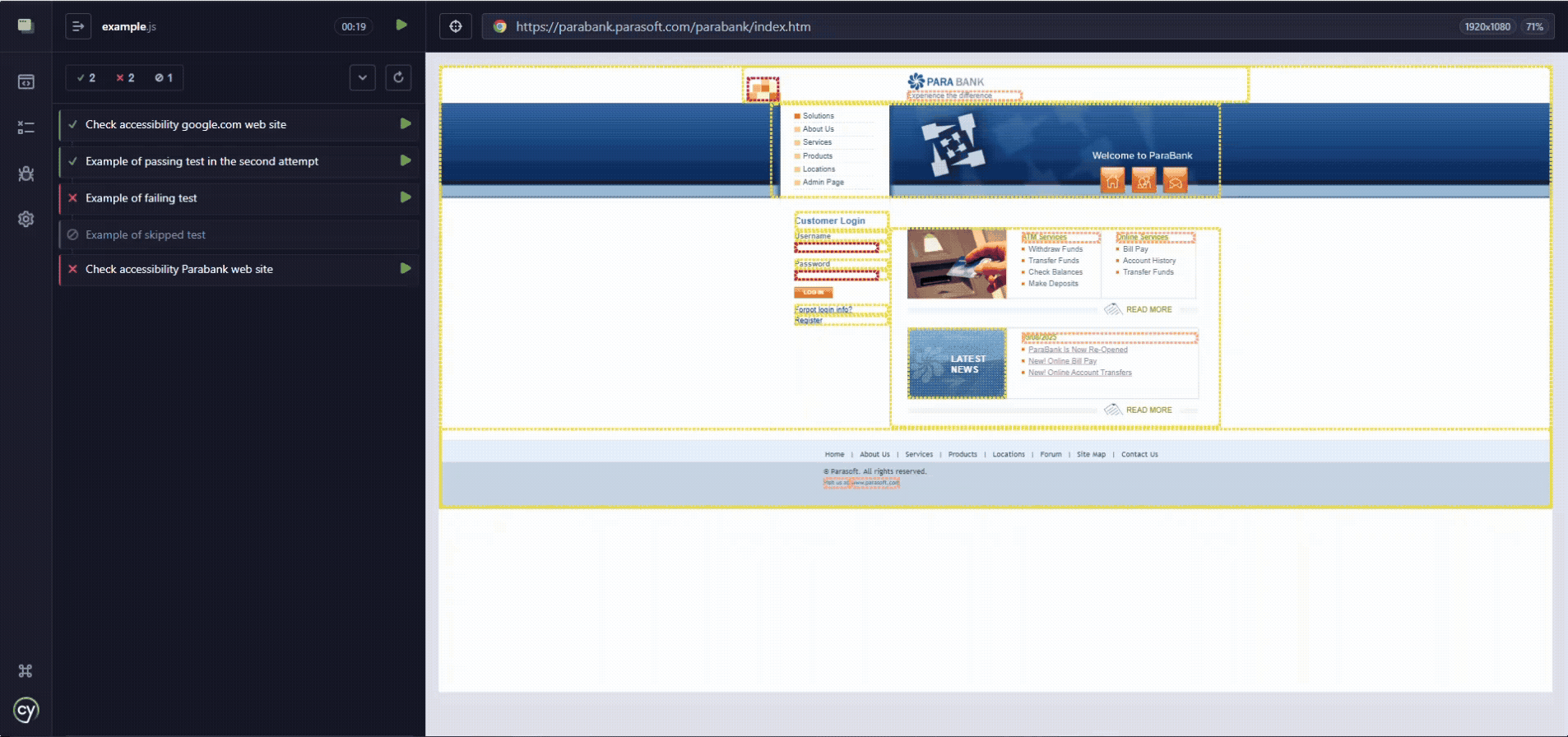
Task: Click the Password input field
Action: click(837, 275)
